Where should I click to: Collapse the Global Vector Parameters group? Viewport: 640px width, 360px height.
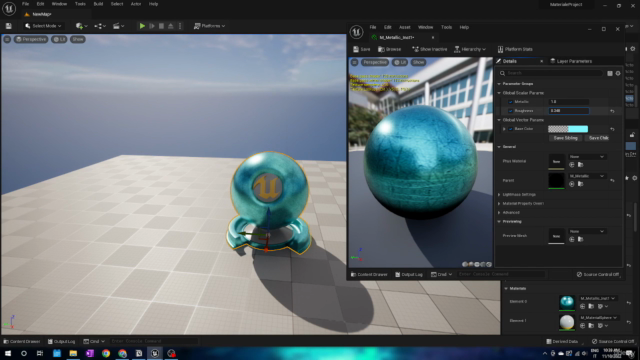point(499,120)
